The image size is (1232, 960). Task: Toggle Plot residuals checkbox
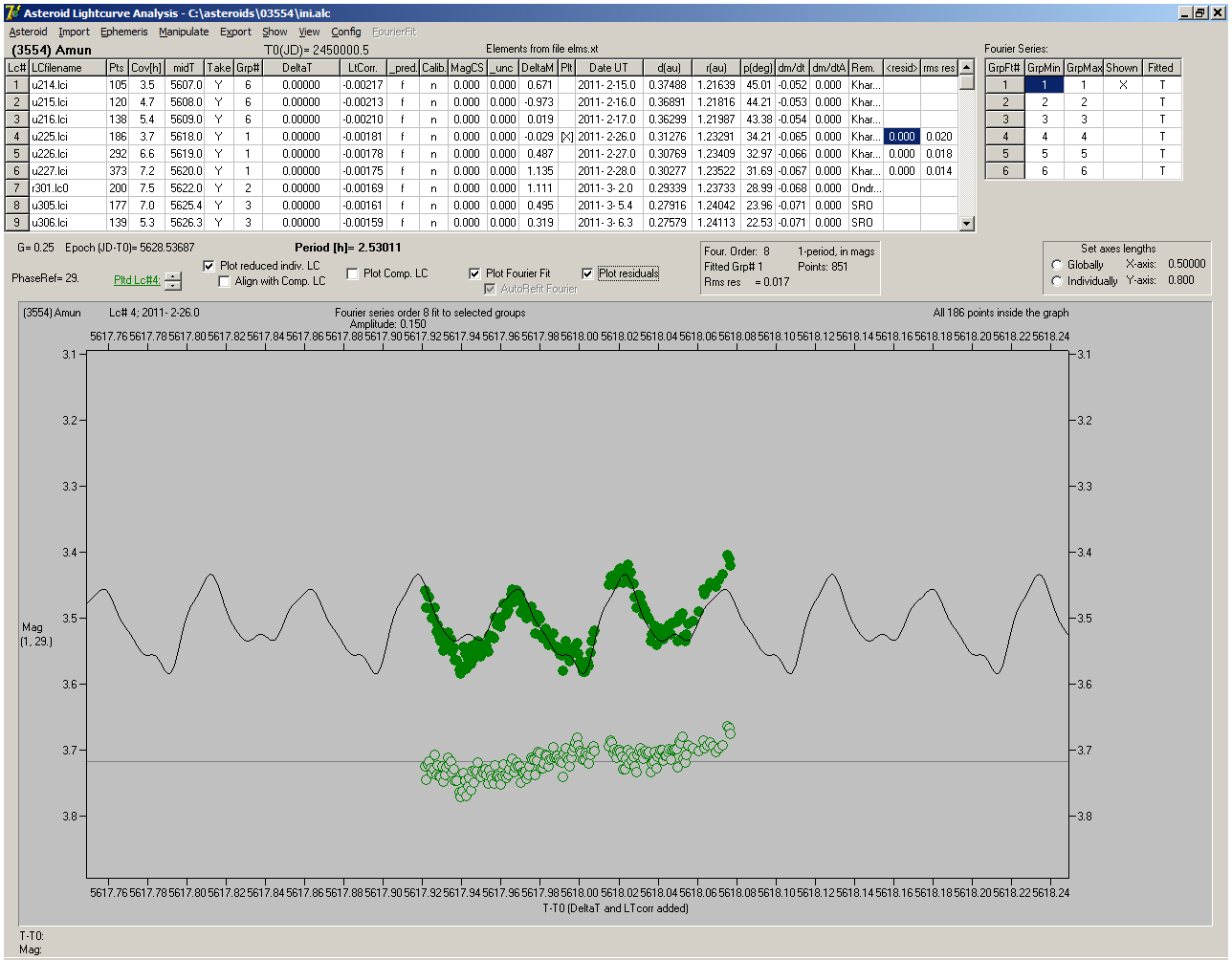(x=587, y=273)
